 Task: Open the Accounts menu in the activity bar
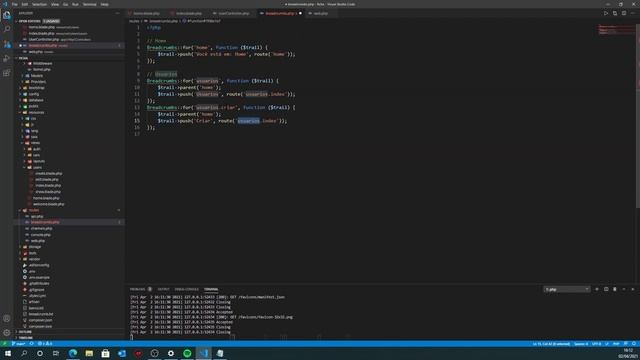click(7, 318)
